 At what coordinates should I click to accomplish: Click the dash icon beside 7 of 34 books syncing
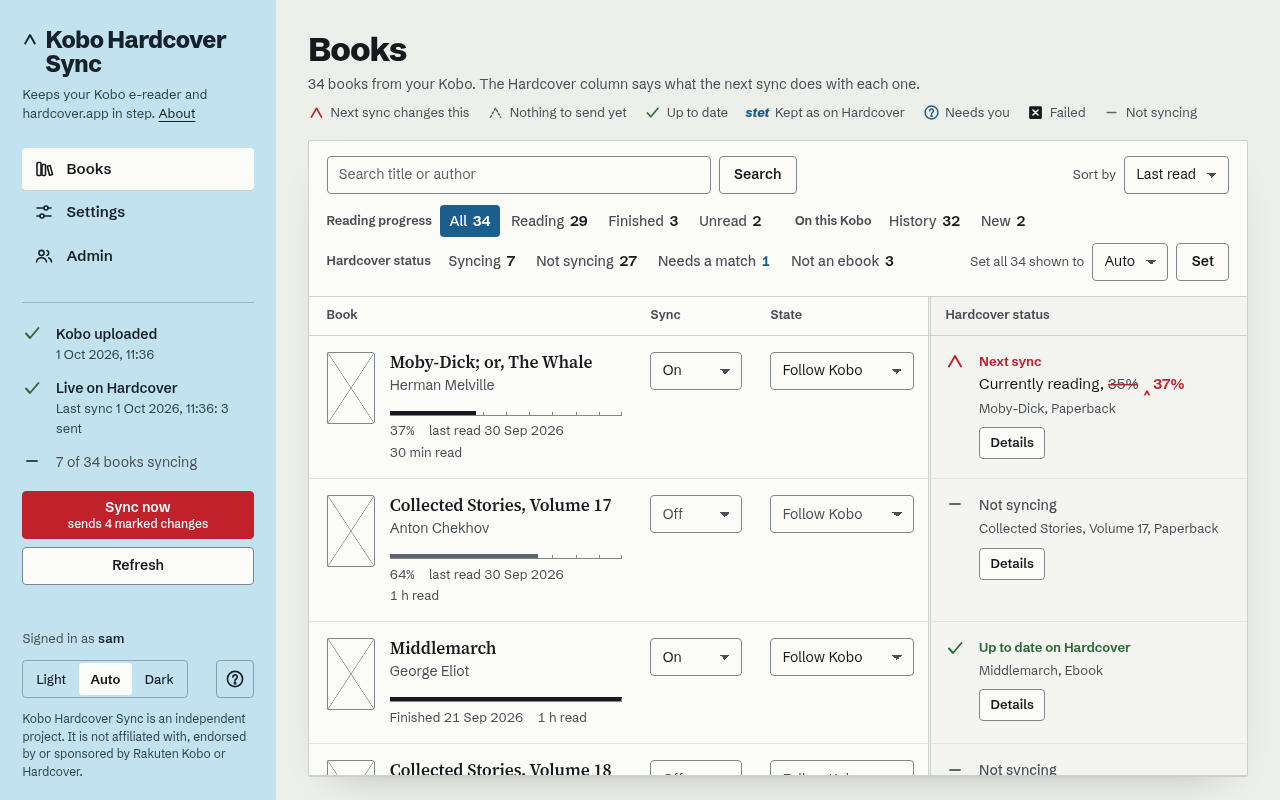[x=32, y=461]
